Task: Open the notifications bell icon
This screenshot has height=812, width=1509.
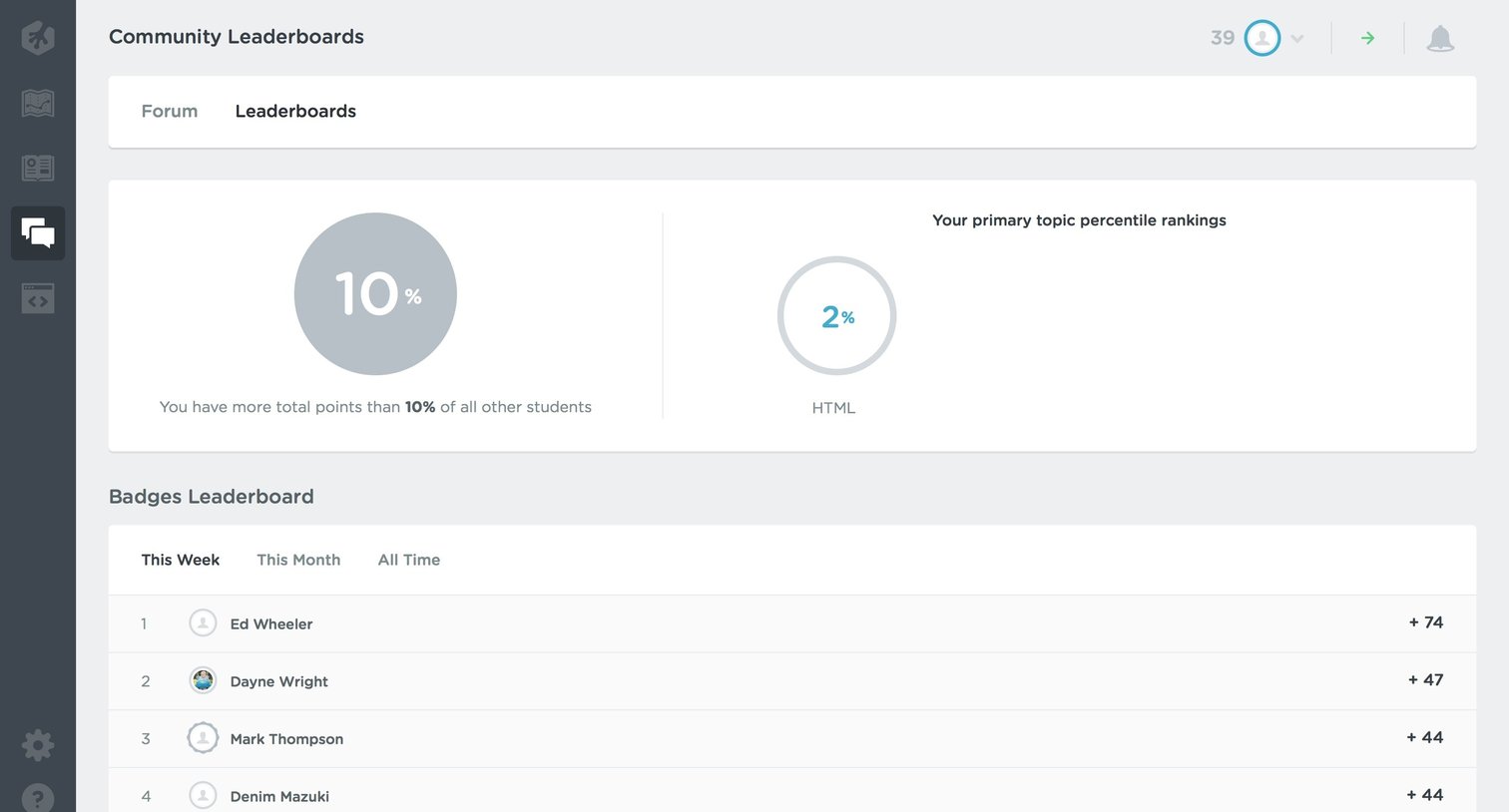Action: tap(1440, 39)
